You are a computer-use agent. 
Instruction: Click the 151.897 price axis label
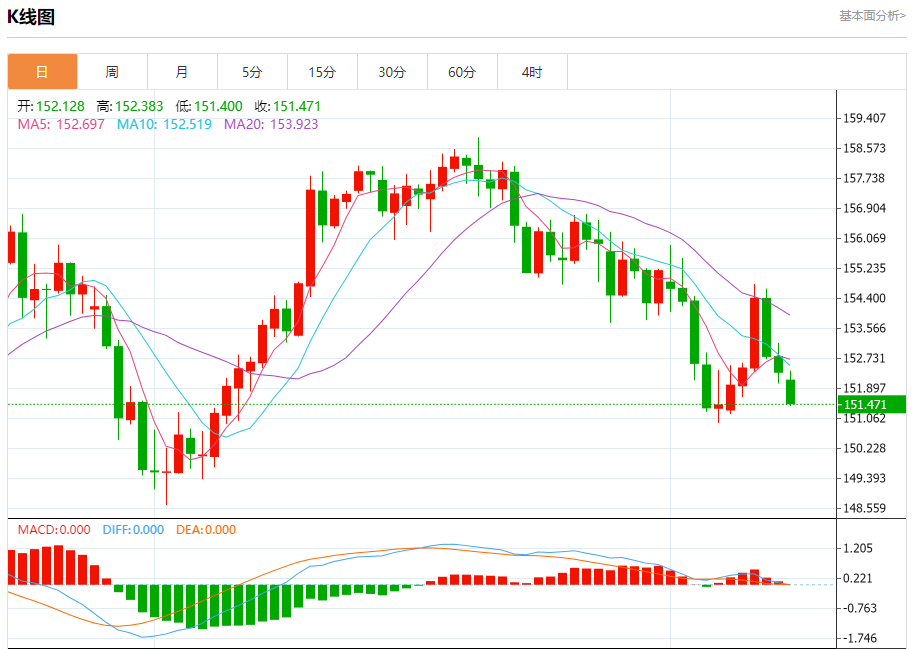coord(864,388)
